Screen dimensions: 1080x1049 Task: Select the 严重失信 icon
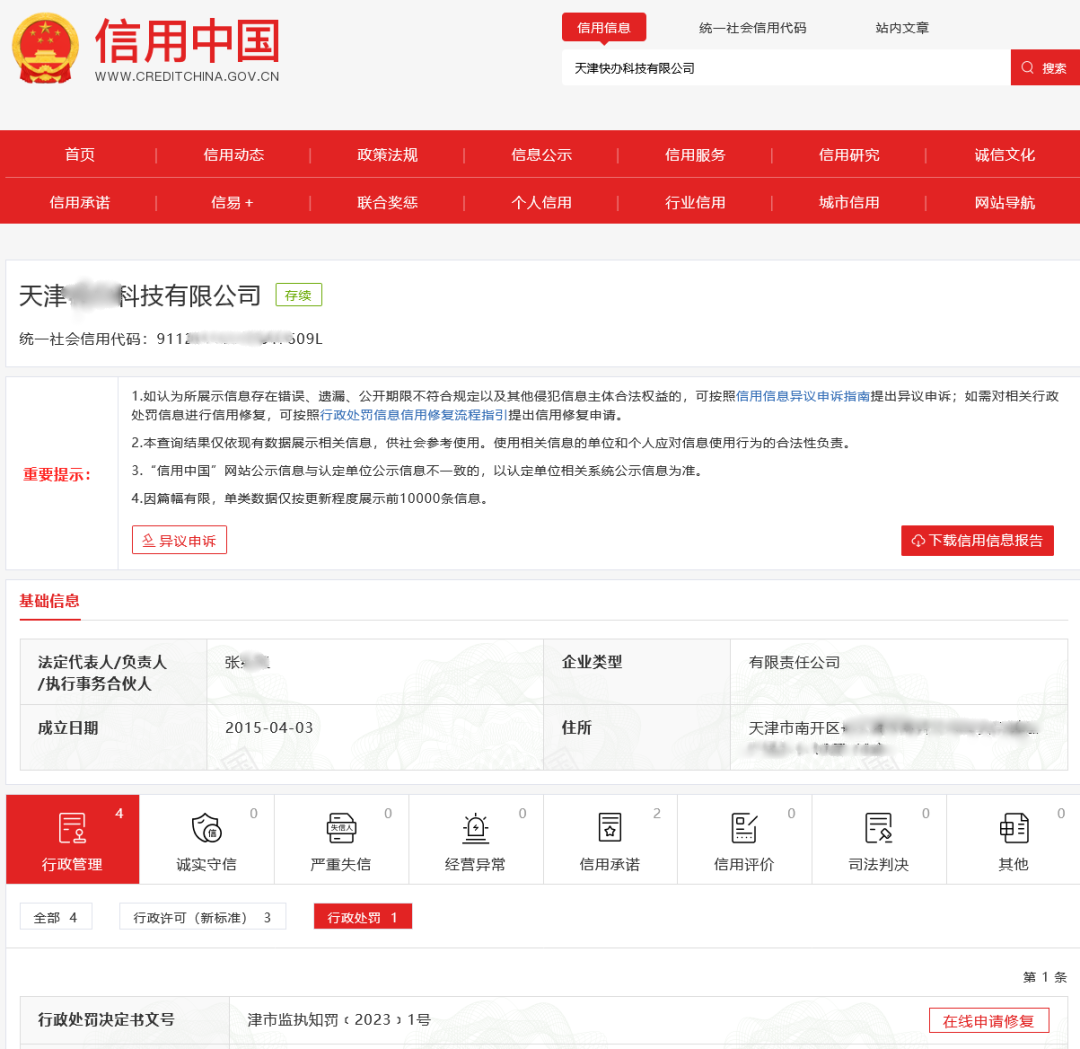point(341,827)
